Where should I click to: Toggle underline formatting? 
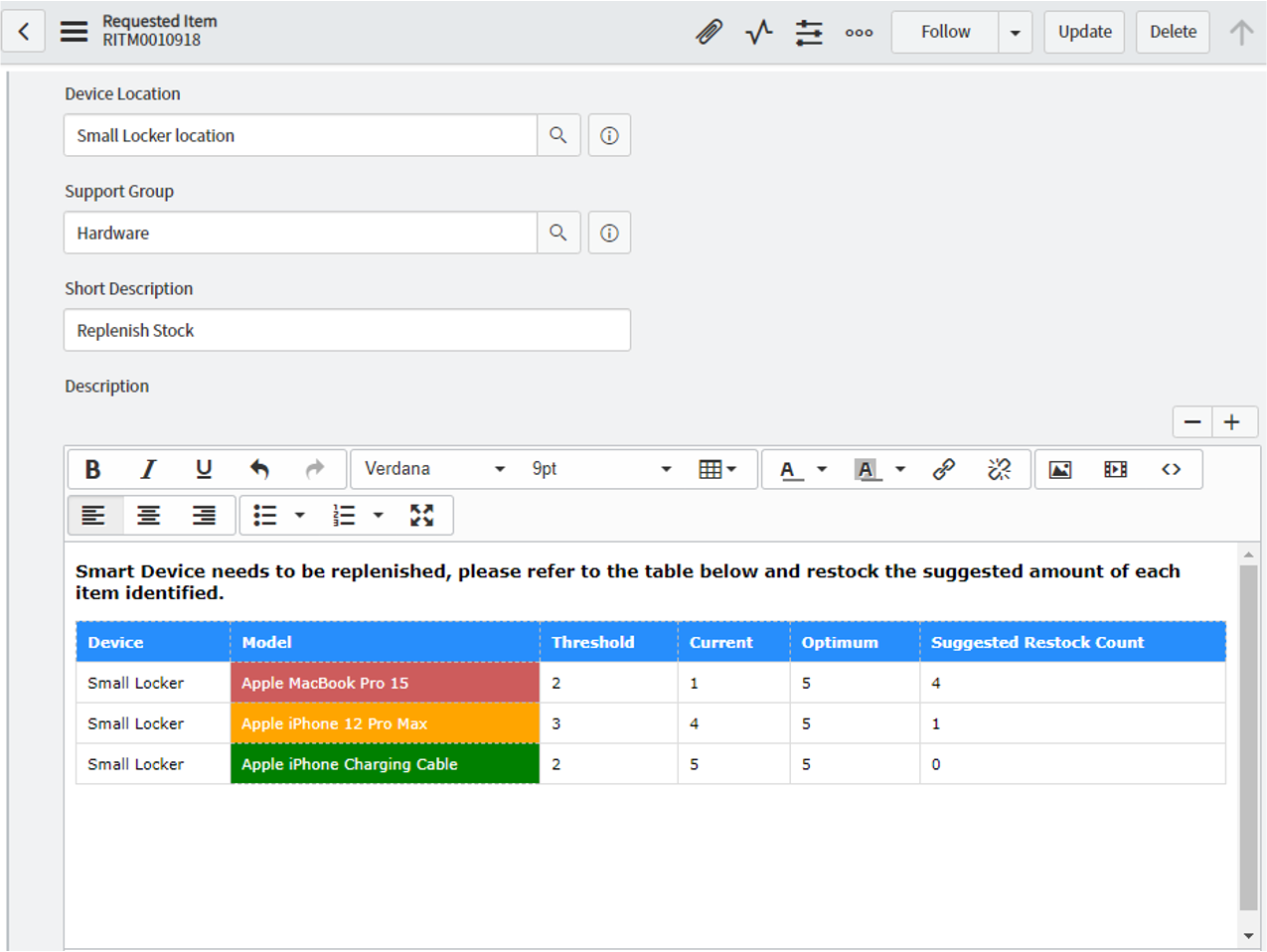click(x=204, y=469)
